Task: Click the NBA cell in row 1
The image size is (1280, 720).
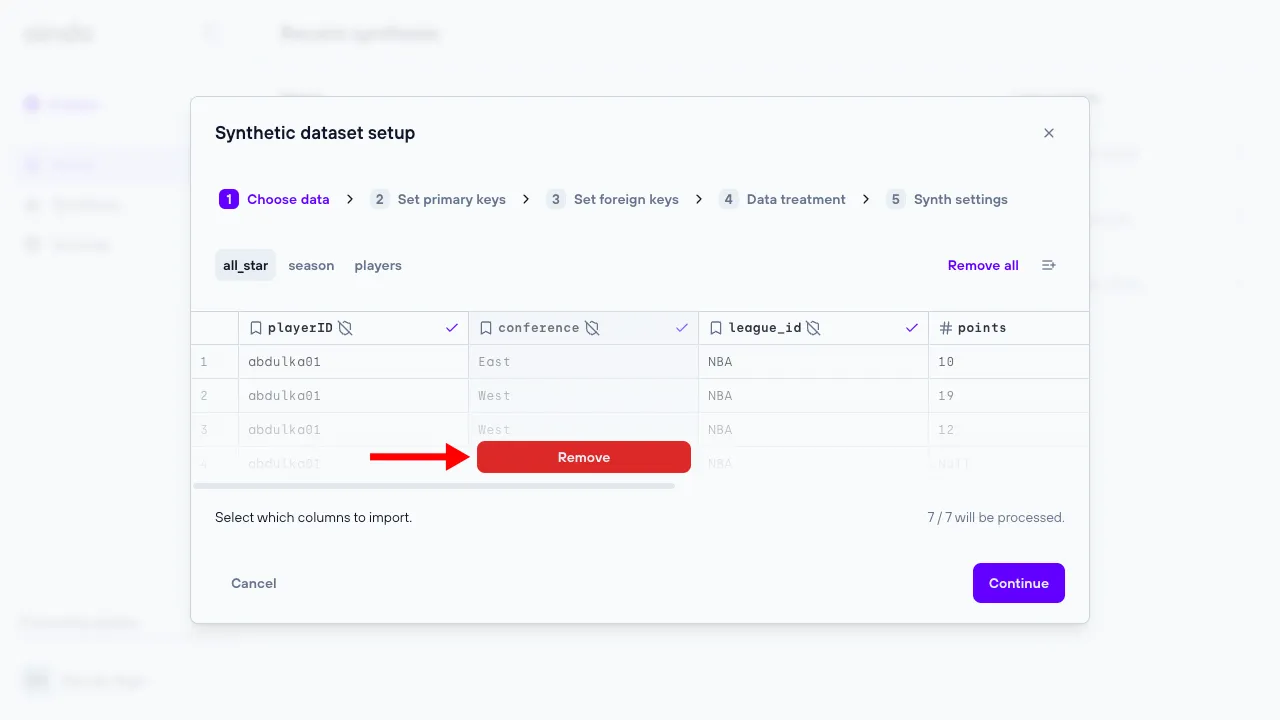Action: [813, 362]
